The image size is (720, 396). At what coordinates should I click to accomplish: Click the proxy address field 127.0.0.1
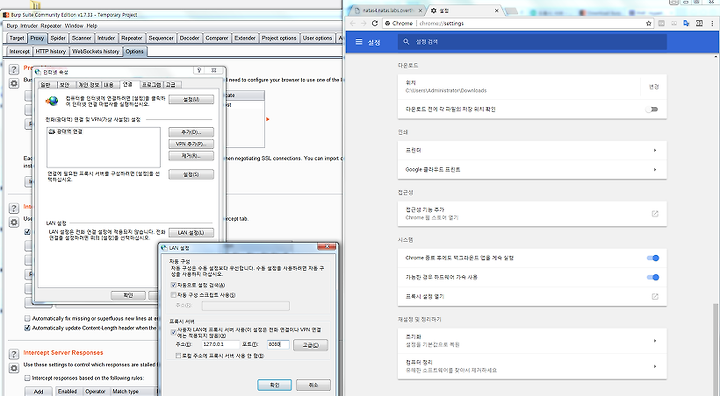point(220,344)
